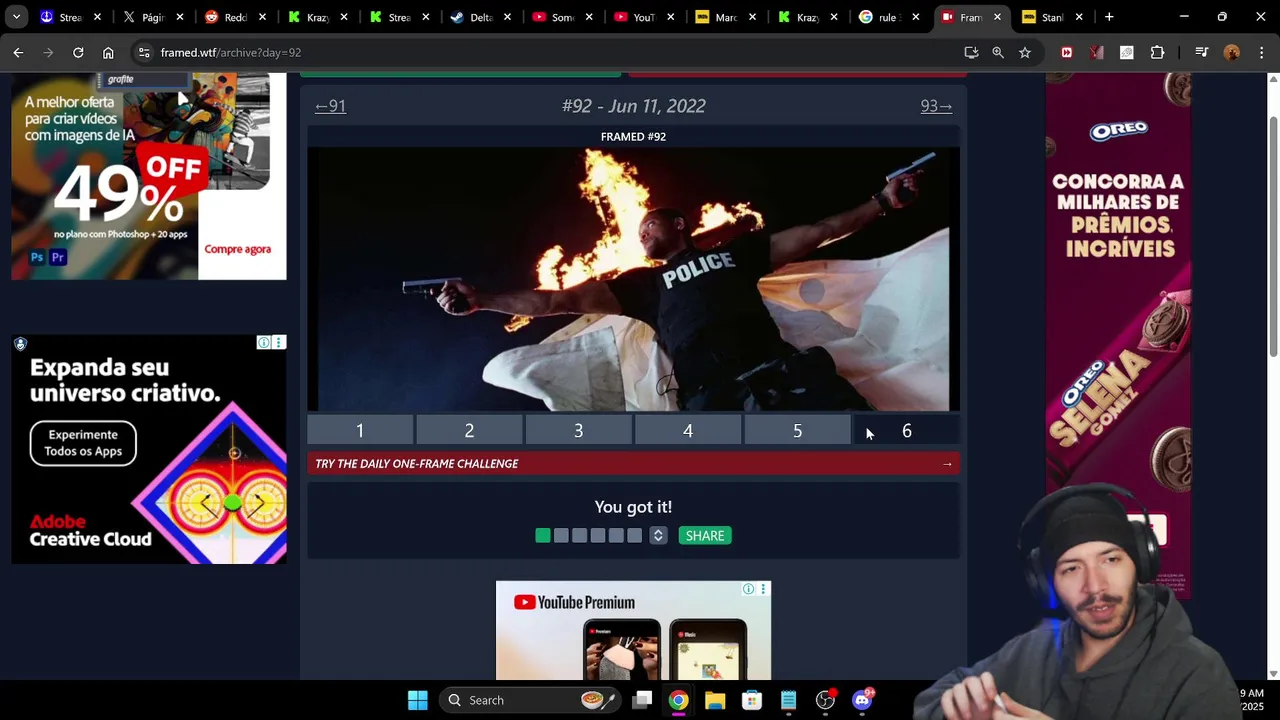1280x720 pixels.
Task: Click Compre agora in Adobe ad
Action: [x=238, y=249]
